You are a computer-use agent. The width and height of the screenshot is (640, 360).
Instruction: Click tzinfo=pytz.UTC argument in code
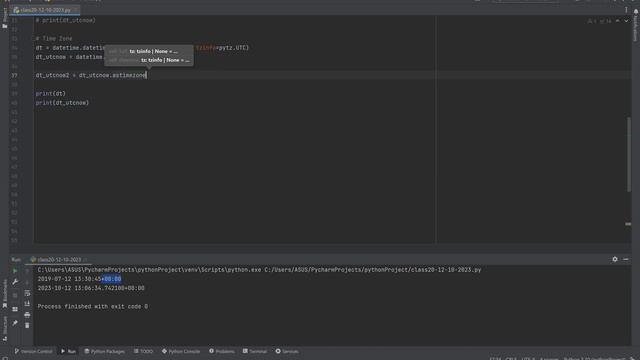(221, 48)
